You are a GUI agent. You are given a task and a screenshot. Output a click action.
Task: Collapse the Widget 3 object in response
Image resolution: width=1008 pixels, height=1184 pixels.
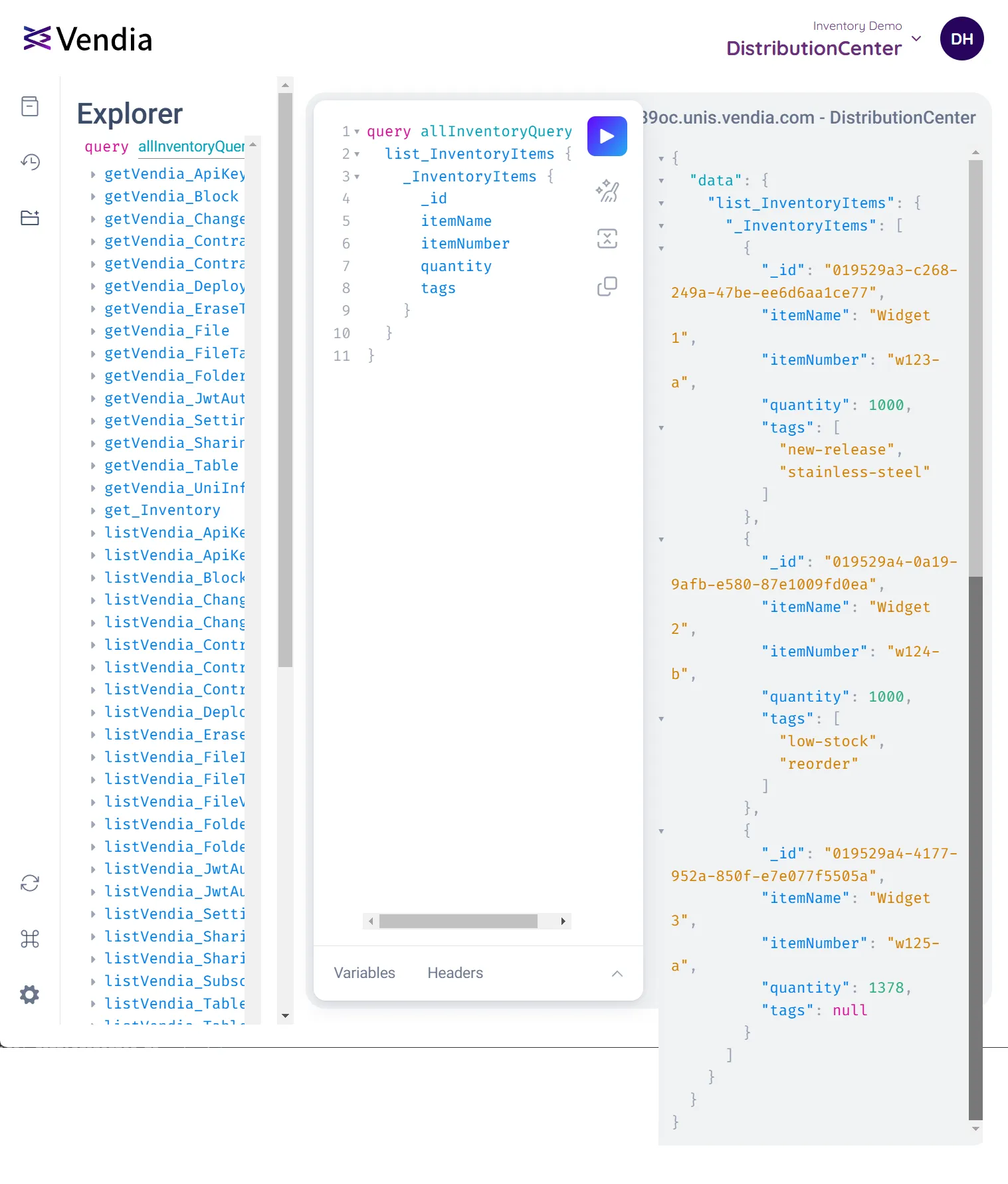pyautogui.click(x=661, y=831)
